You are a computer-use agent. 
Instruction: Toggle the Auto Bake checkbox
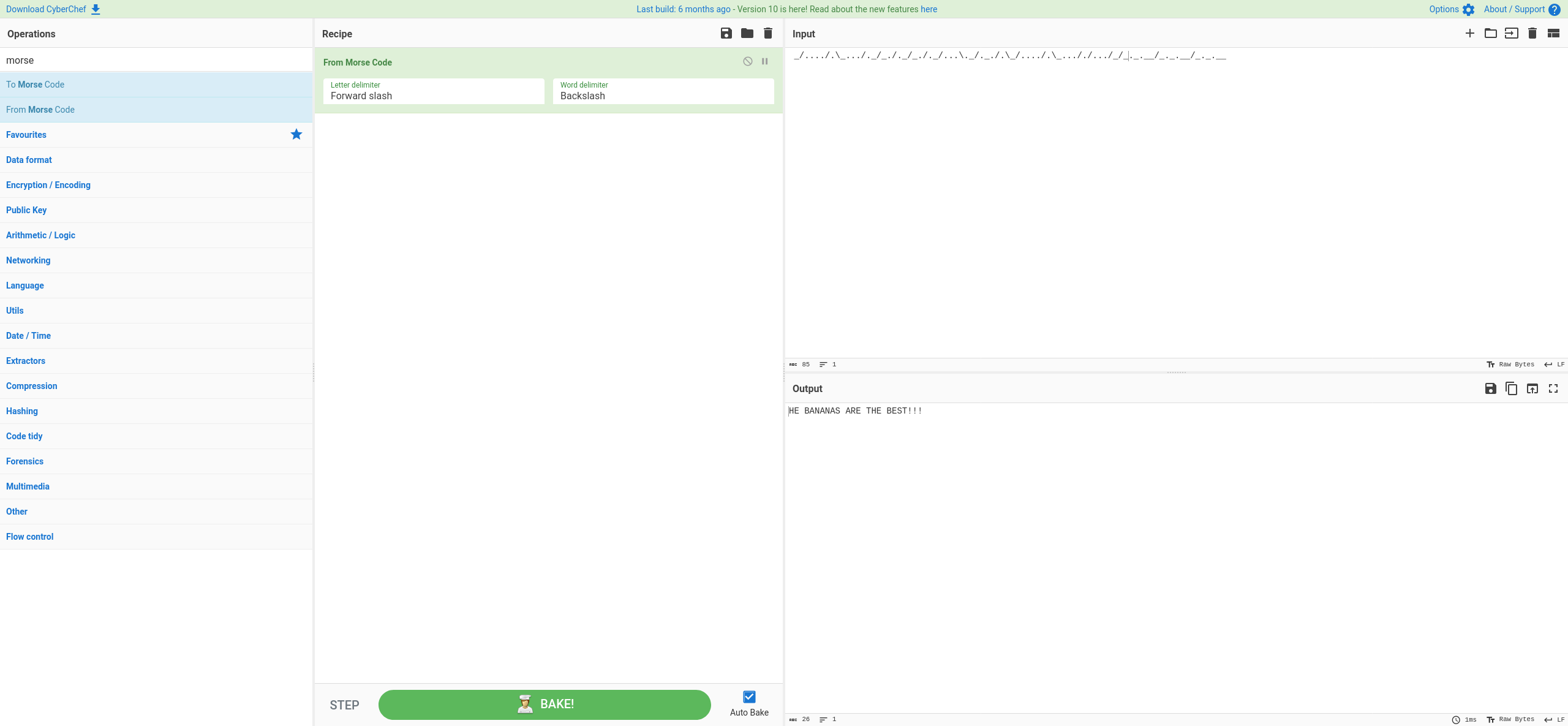(749, 697)
